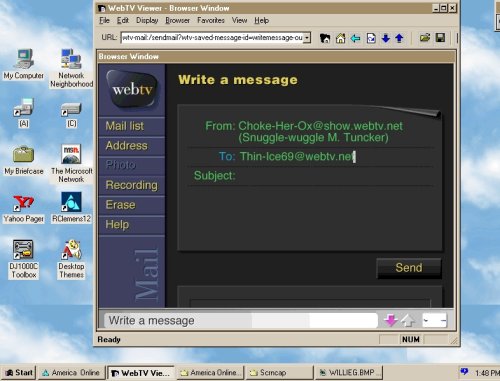Click the Send button
This screenshot has width=500, height=381.
click(x=409, y=268)
